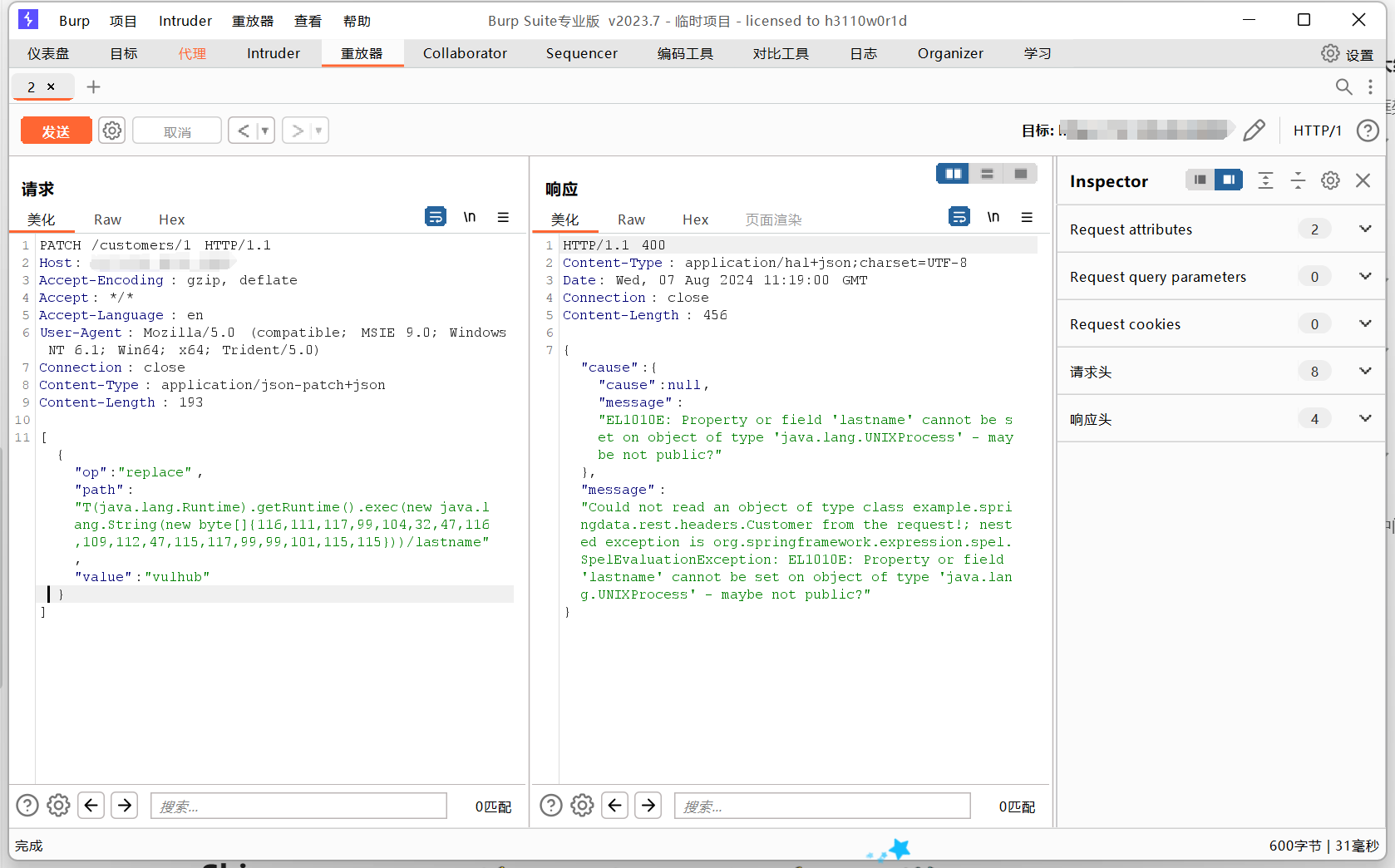Open the global settings gear icon
The height and width of the screenshot is (868, 1395).
click(x=1330, y=53)
